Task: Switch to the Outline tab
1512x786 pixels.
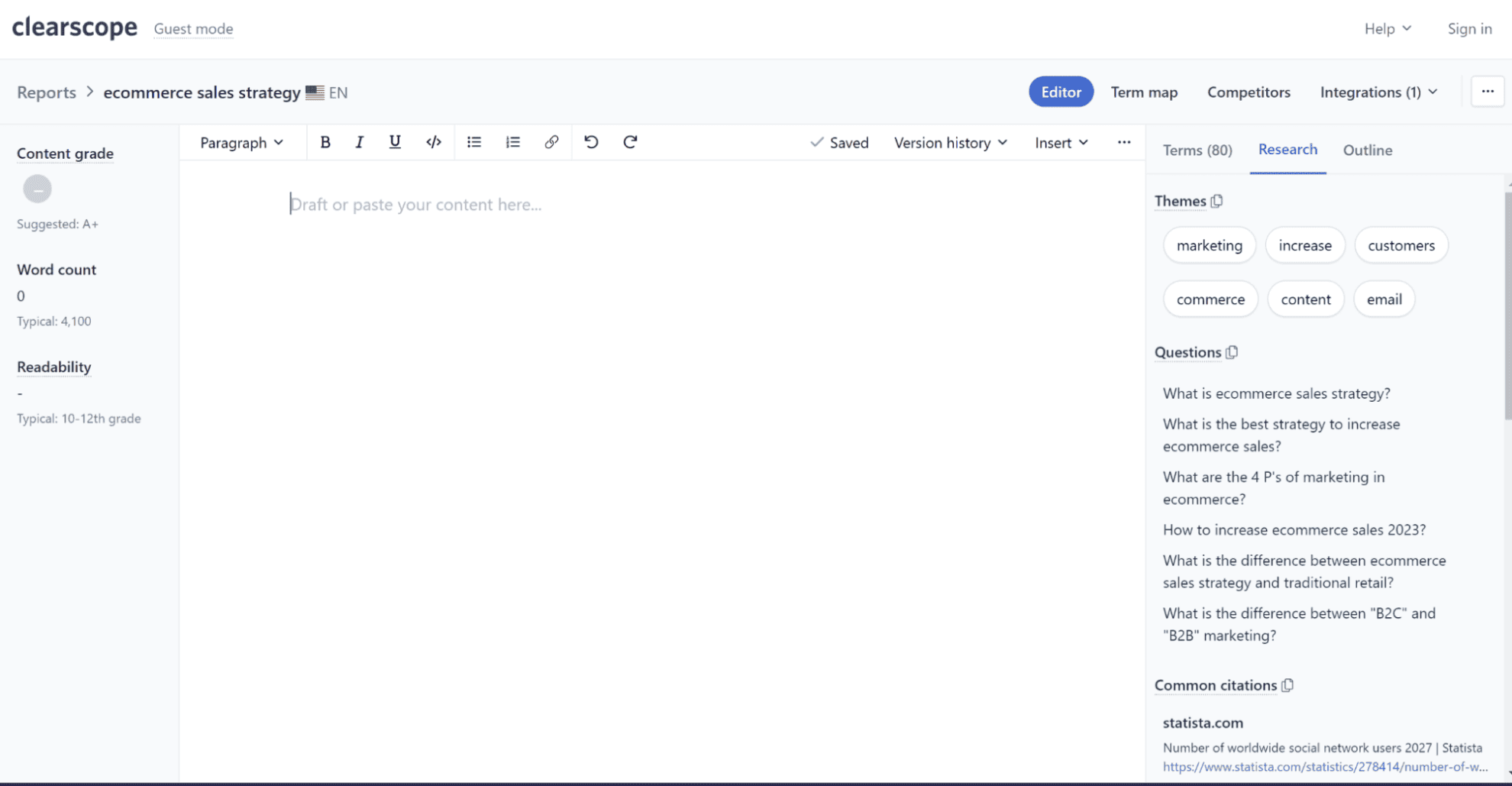Action: pos(1368,150)
